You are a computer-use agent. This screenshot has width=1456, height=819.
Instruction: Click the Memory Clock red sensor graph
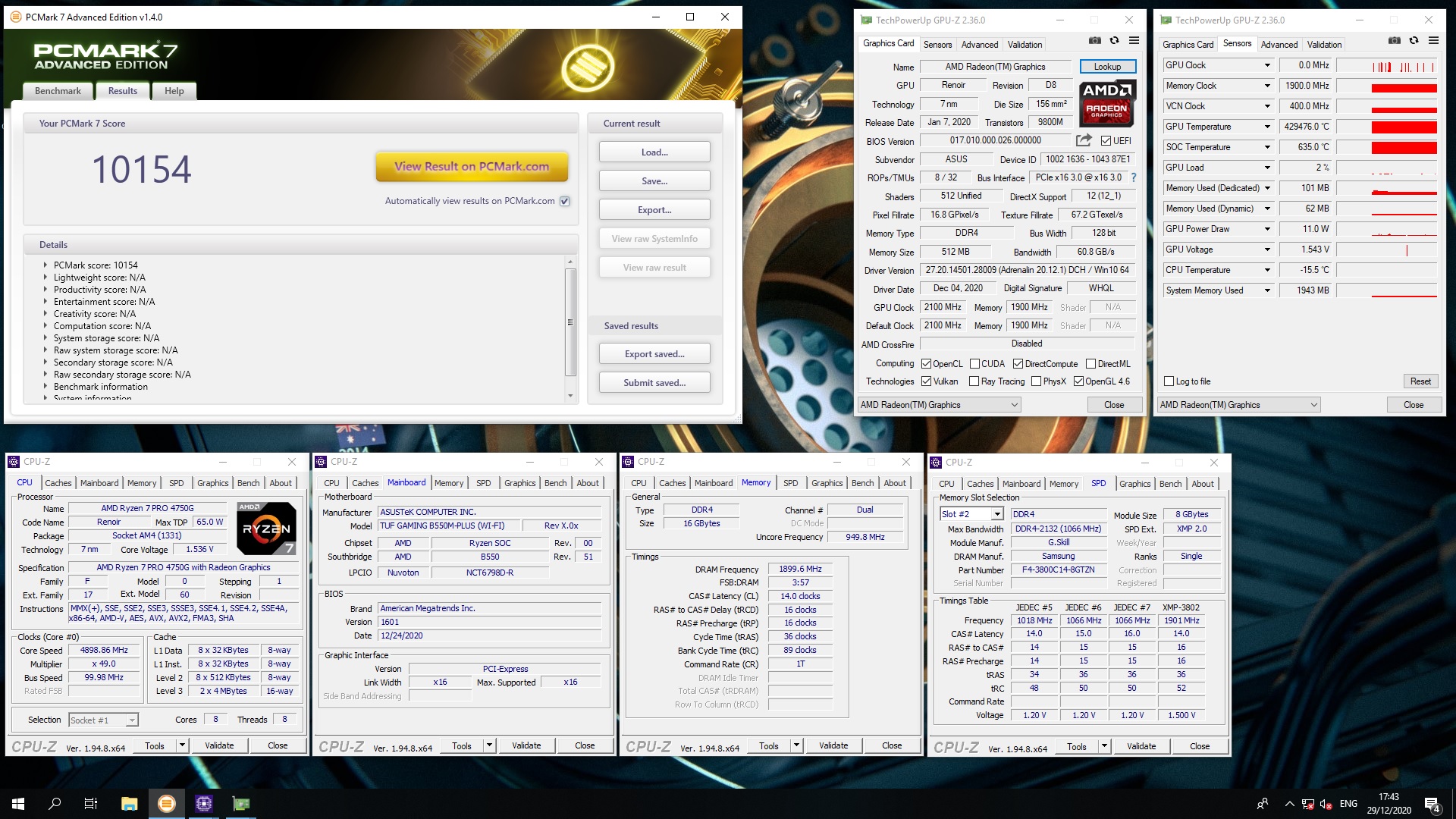click(x=1387, y=86)
